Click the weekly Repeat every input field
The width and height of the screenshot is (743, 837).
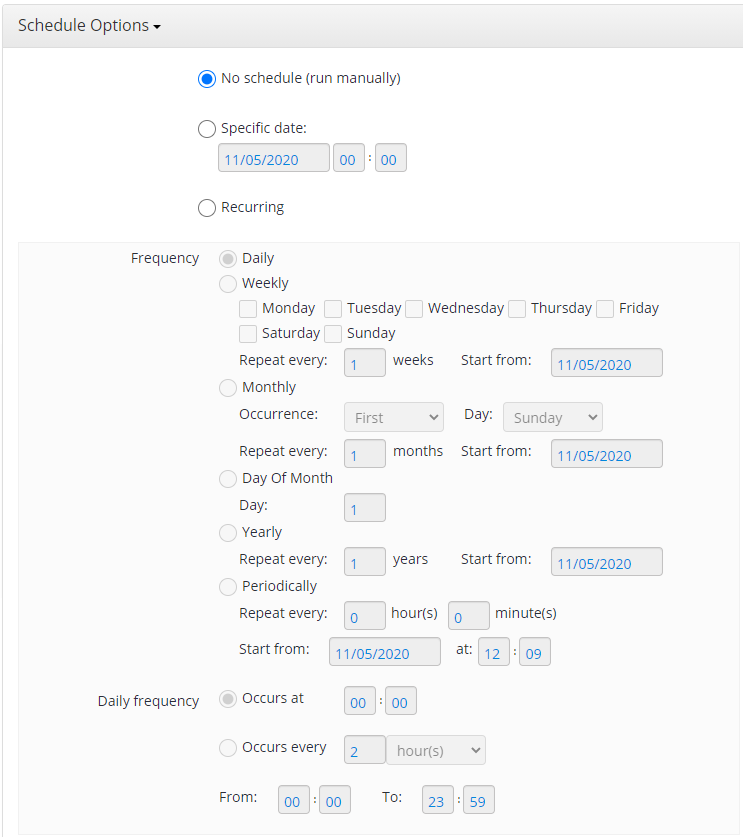click(x=364, y=363)
